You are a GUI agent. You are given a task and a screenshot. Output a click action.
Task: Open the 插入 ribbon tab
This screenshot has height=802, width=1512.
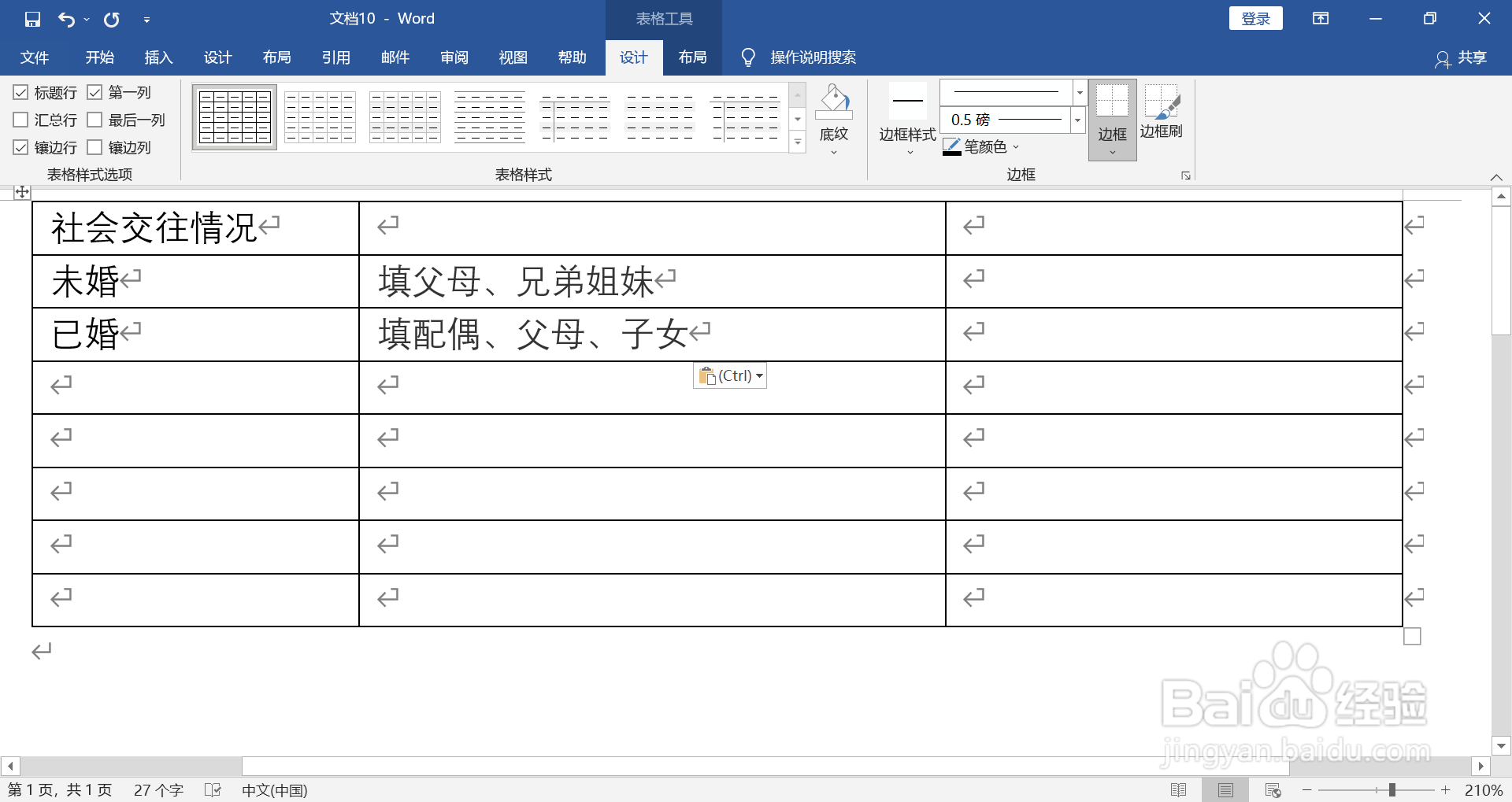[158, 57]
